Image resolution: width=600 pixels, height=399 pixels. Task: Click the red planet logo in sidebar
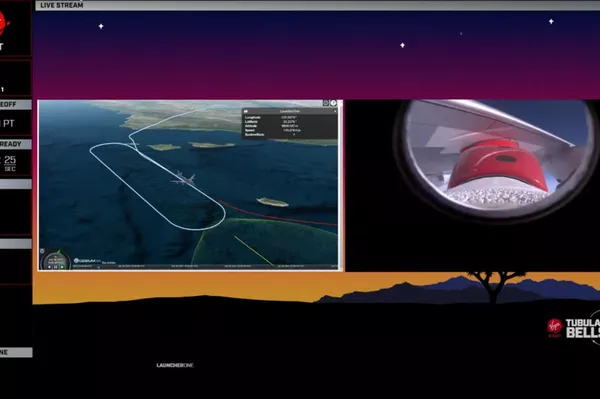[x=4, y=23]
